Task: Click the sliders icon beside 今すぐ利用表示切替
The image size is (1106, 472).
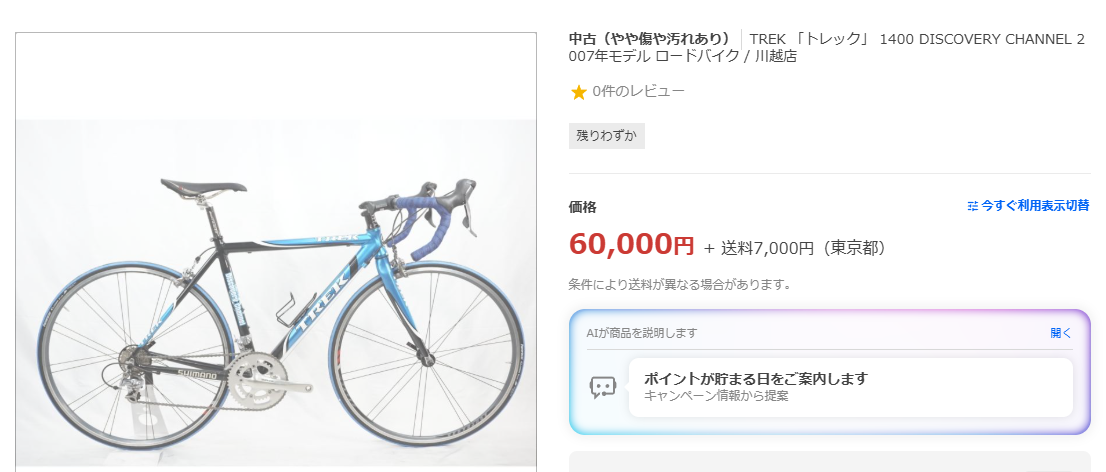Action: pyautogui.click(x=972, y=206)
